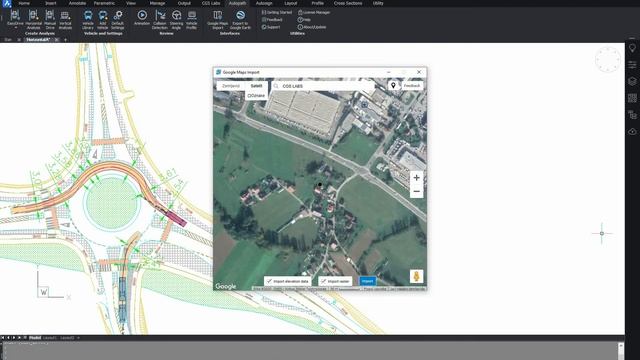This screenshot has width=640, height=360.
Task: Open the Vehicle Library
Action: [x=88, y=19]
